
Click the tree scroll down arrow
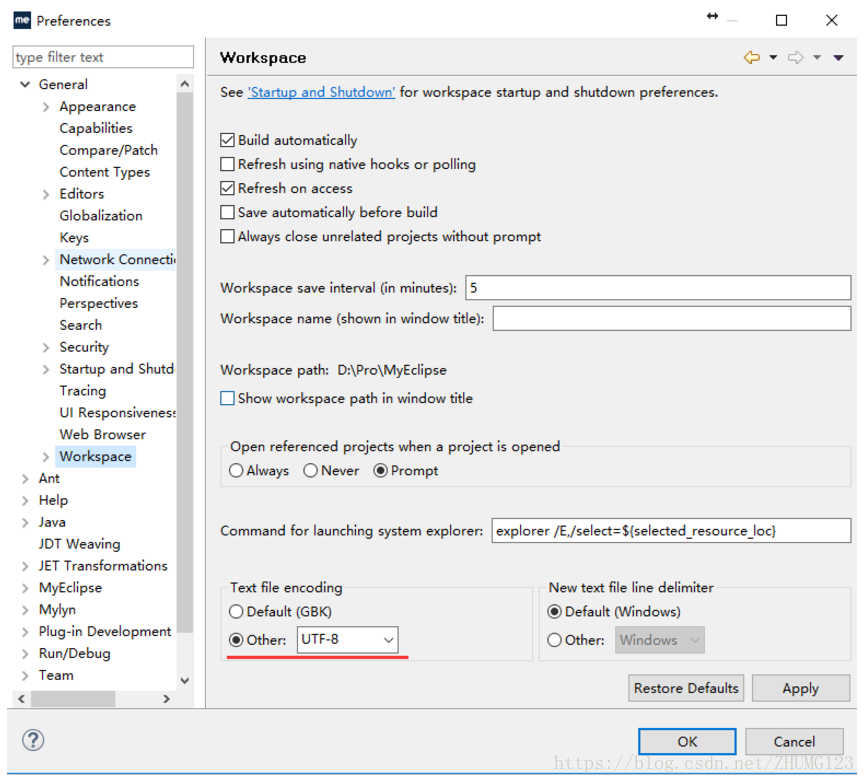coord(185,681)
